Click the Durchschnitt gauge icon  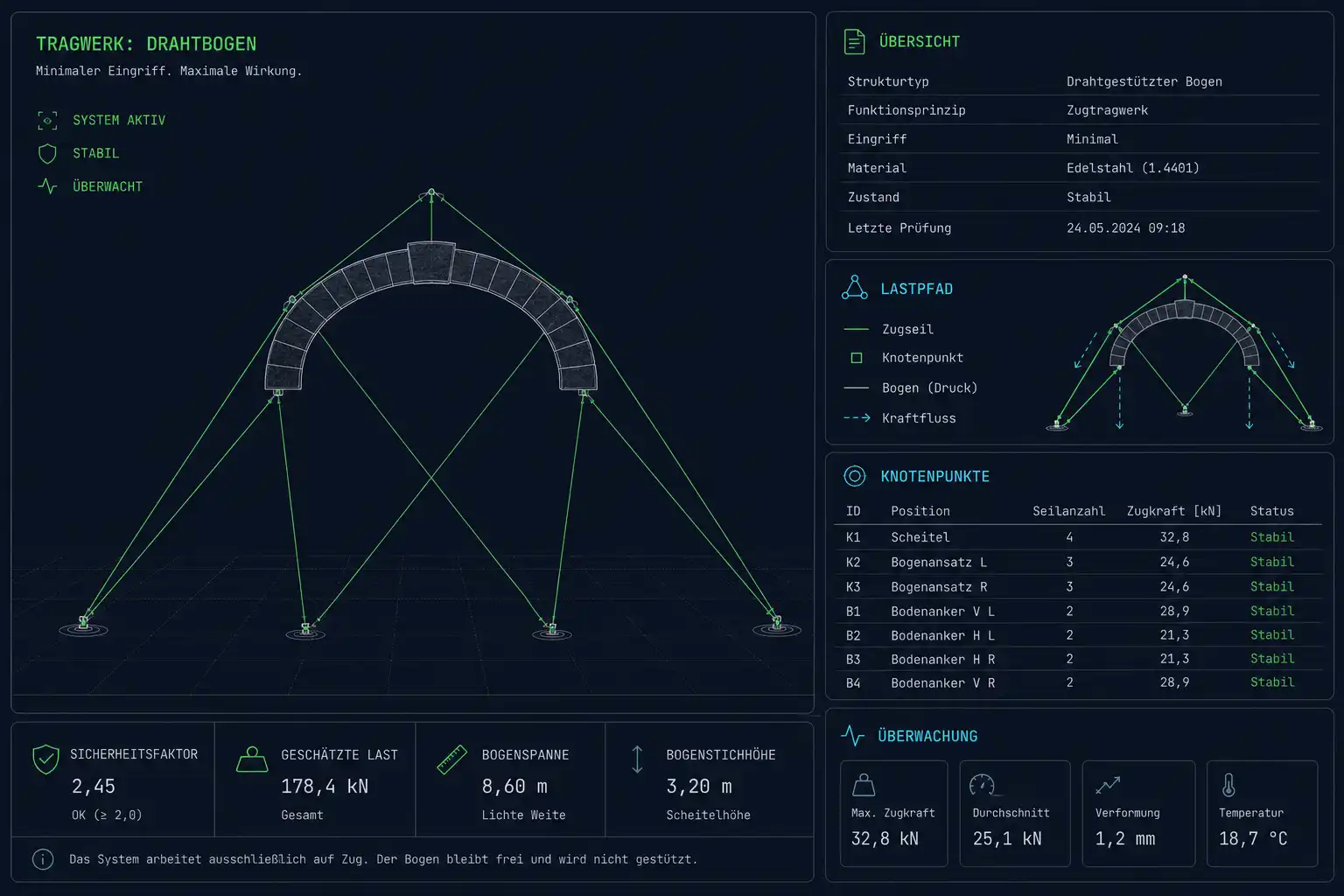click(x=983, y=785)
